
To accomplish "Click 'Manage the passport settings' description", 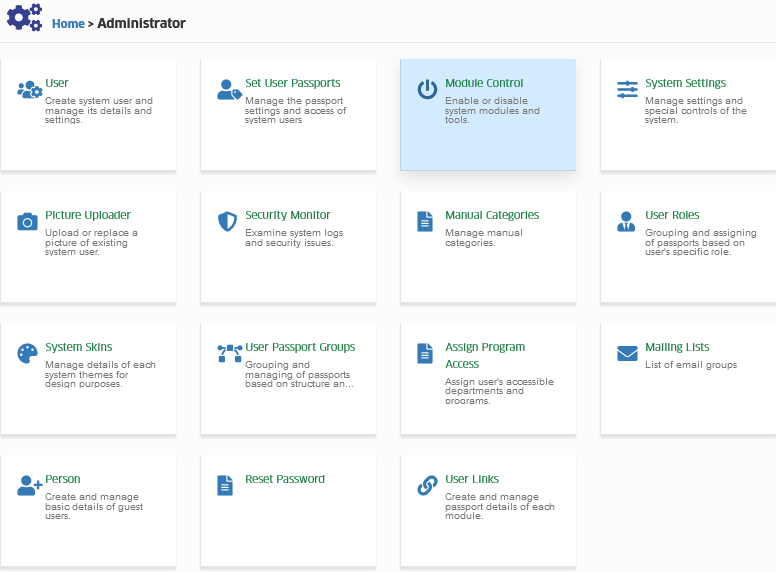I will pos(295,110).
